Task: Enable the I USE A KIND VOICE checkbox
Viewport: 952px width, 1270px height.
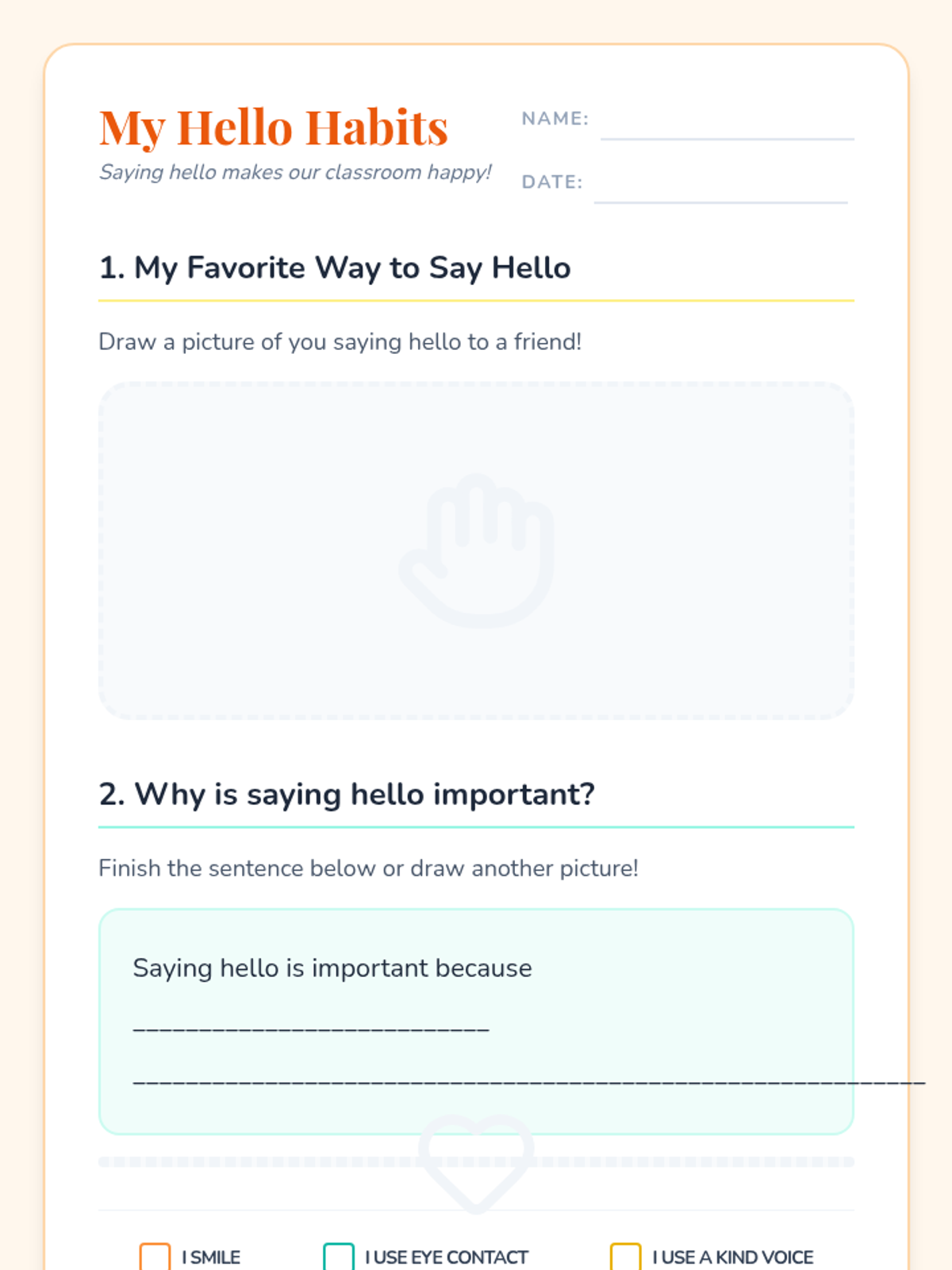Action: click(x=625, y=1257)
